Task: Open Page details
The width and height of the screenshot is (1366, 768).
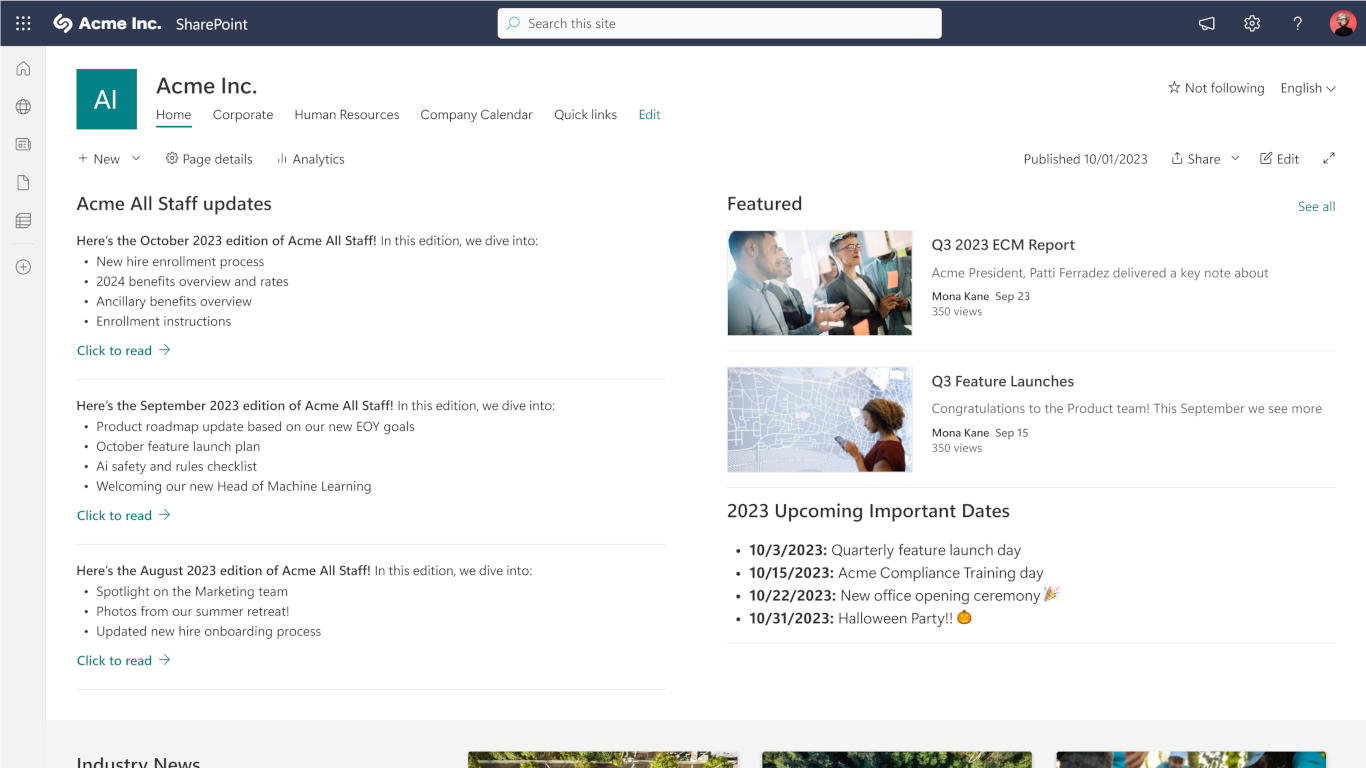Action: (x=209, y=159)
